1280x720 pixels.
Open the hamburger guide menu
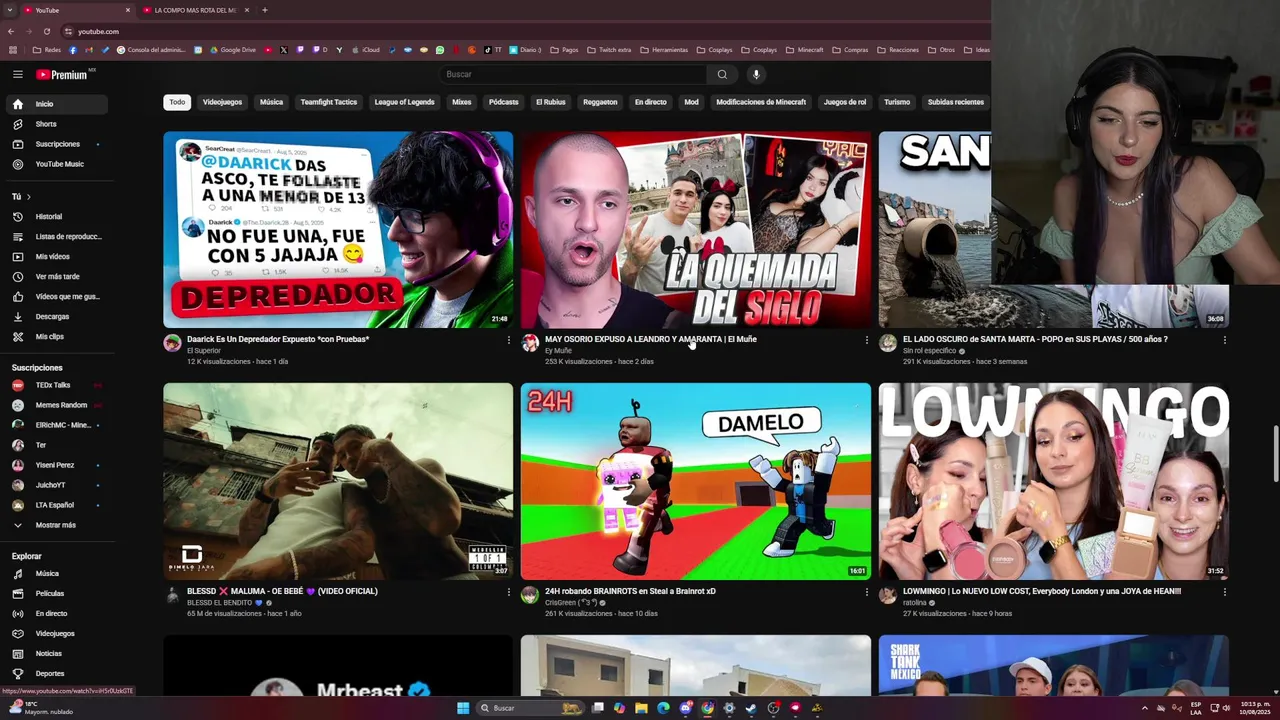point(17,74)
